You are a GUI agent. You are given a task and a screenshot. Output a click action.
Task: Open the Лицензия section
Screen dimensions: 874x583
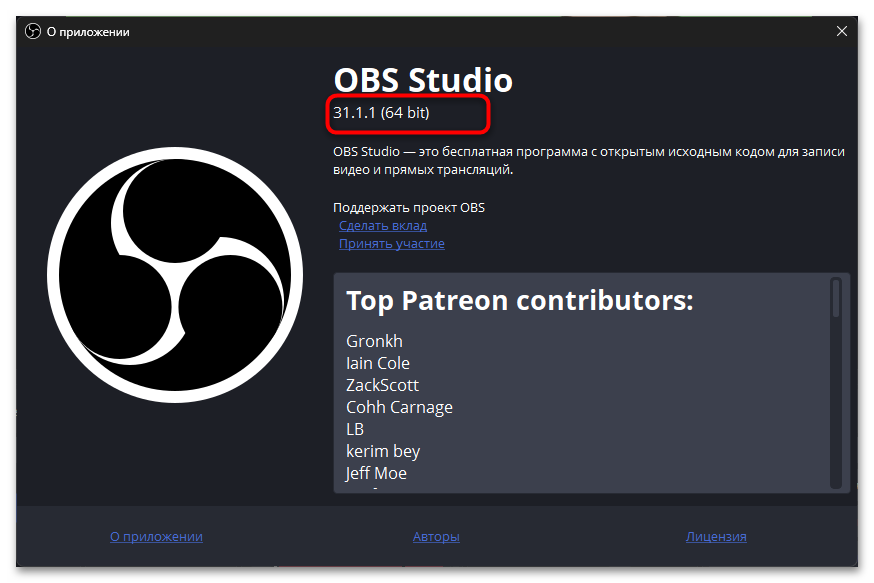pos(716,537)
